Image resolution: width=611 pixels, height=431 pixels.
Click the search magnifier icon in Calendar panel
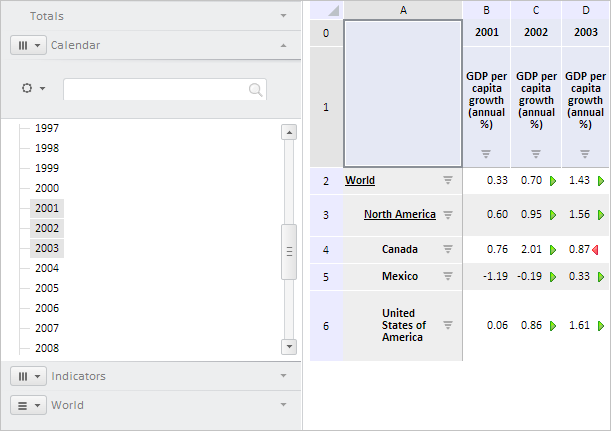pyautogui.click(x=256, y=90)
